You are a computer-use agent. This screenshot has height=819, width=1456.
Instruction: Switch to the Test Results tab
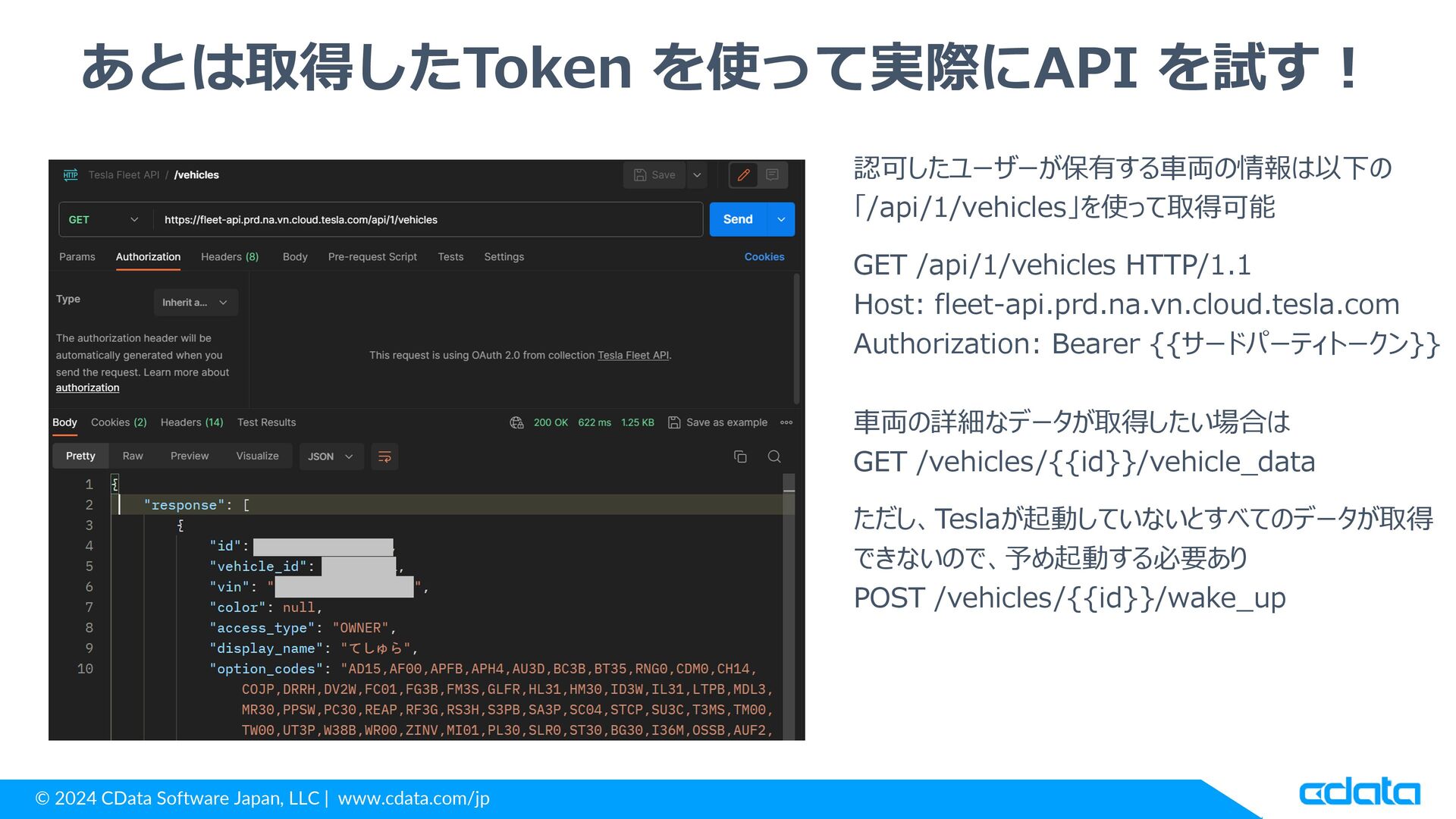tap(266, 422)
